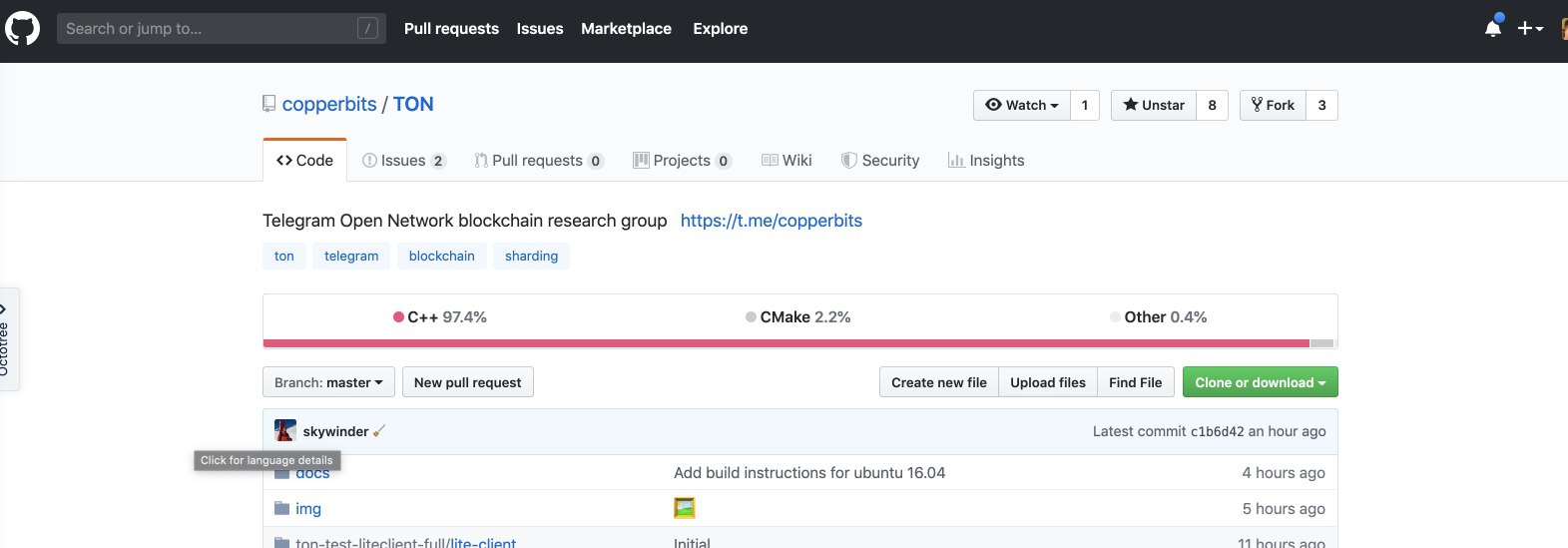This screenshot has width=1568, height=548.
Task: Click Create new file
Action: click(x=938, y=382)
